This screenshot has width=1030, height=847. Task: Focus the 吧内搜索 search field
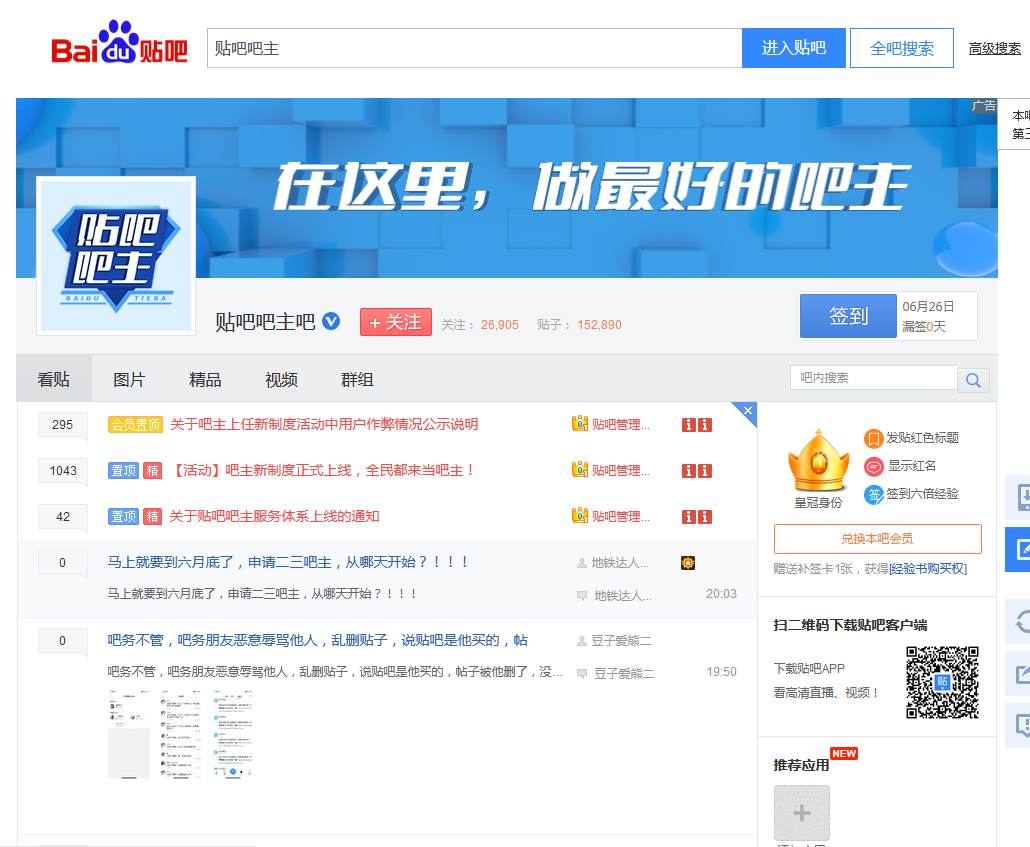point(873,378)
